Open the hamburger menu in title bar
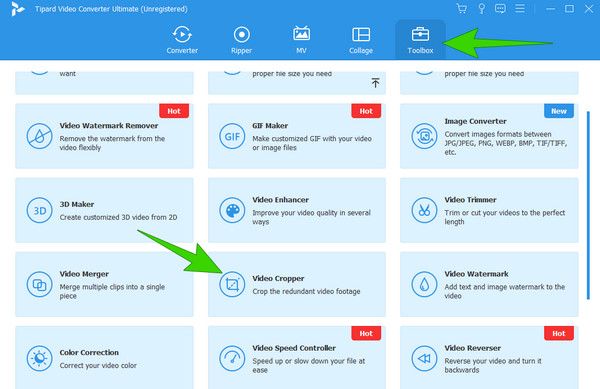This screenshot has height=389, width=600. coord(520,8)
